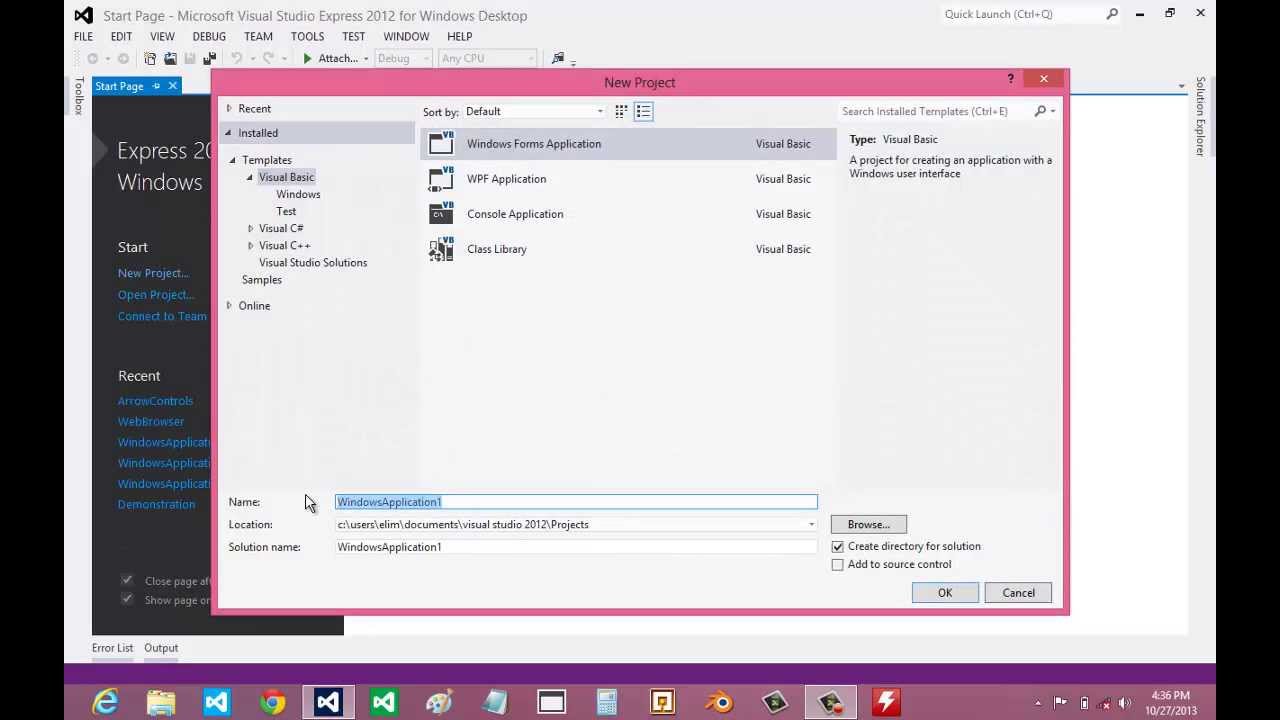Open the Any CPU platform dropdown
Viewport: 1280px width, 720px height.
click(487, 58)
